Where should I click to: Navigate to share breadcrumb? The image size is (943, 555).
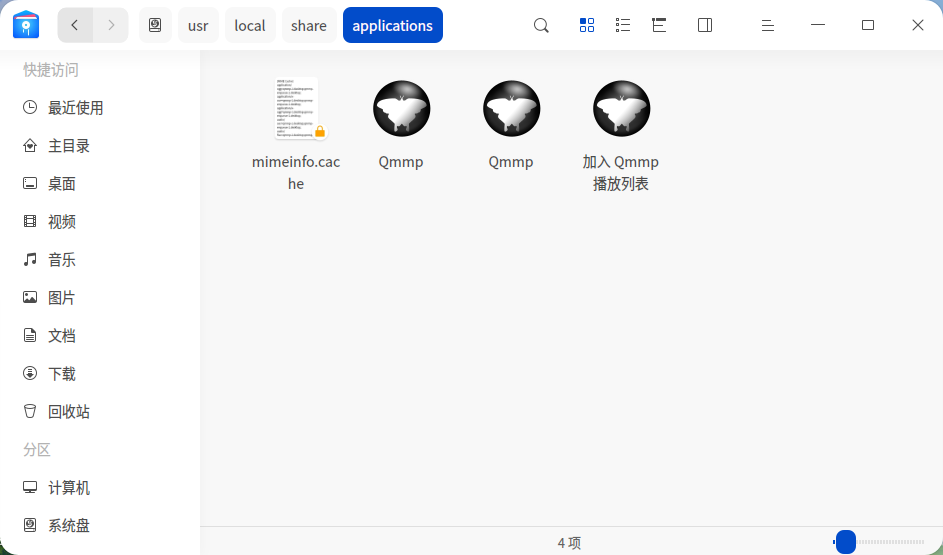(x=309, y=25)
